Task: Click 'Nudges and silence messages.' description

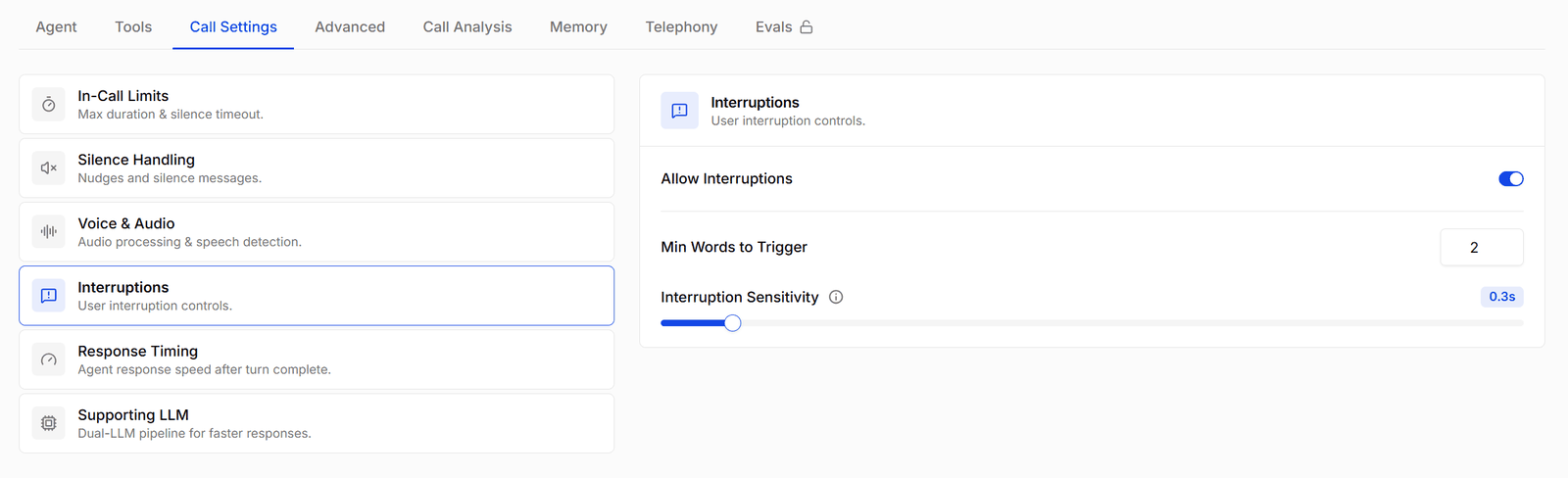Action: (170, 178)
